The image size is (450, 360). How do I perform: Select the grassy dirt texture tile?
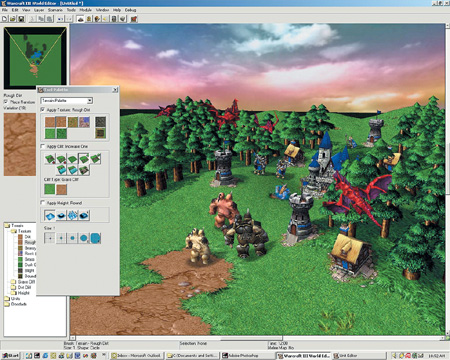[73, 122]
